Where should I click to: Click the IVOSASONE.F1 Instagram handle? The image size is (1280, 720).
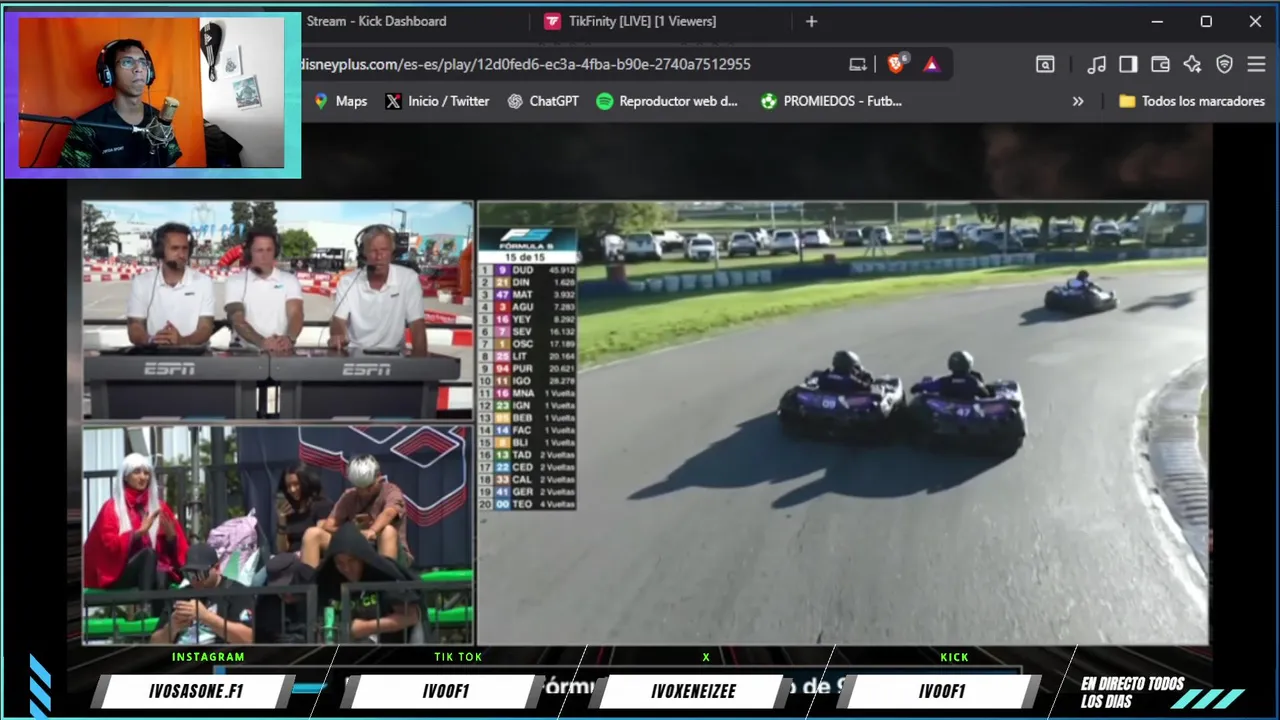[x=196, y=691]
